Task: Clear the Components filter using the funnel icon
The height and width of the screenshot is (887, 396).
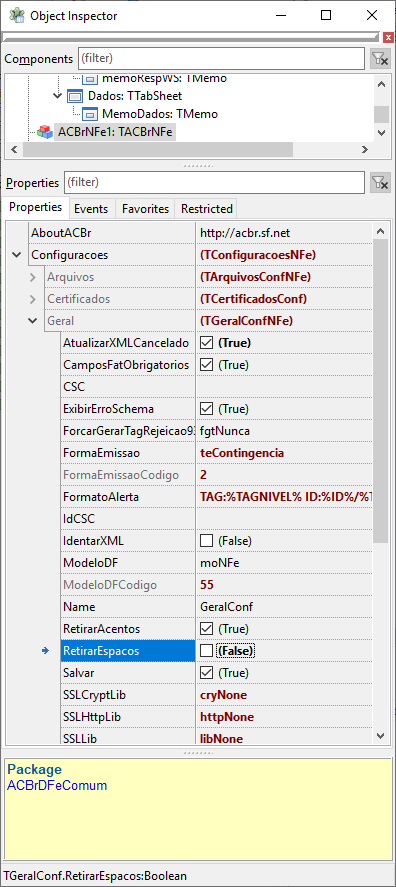Action: (380, 58)
